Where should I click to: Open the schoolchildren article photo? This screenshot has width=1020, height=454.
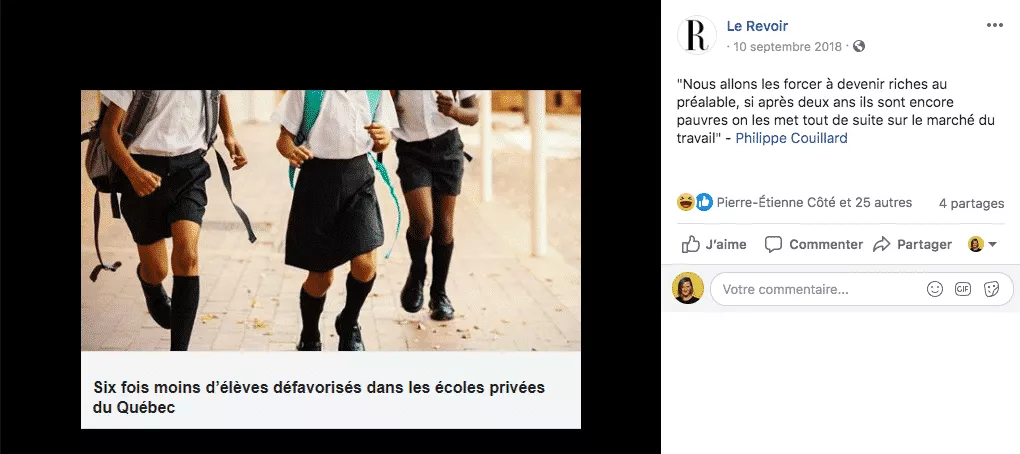pyautogui.click(x=330, y=220)
